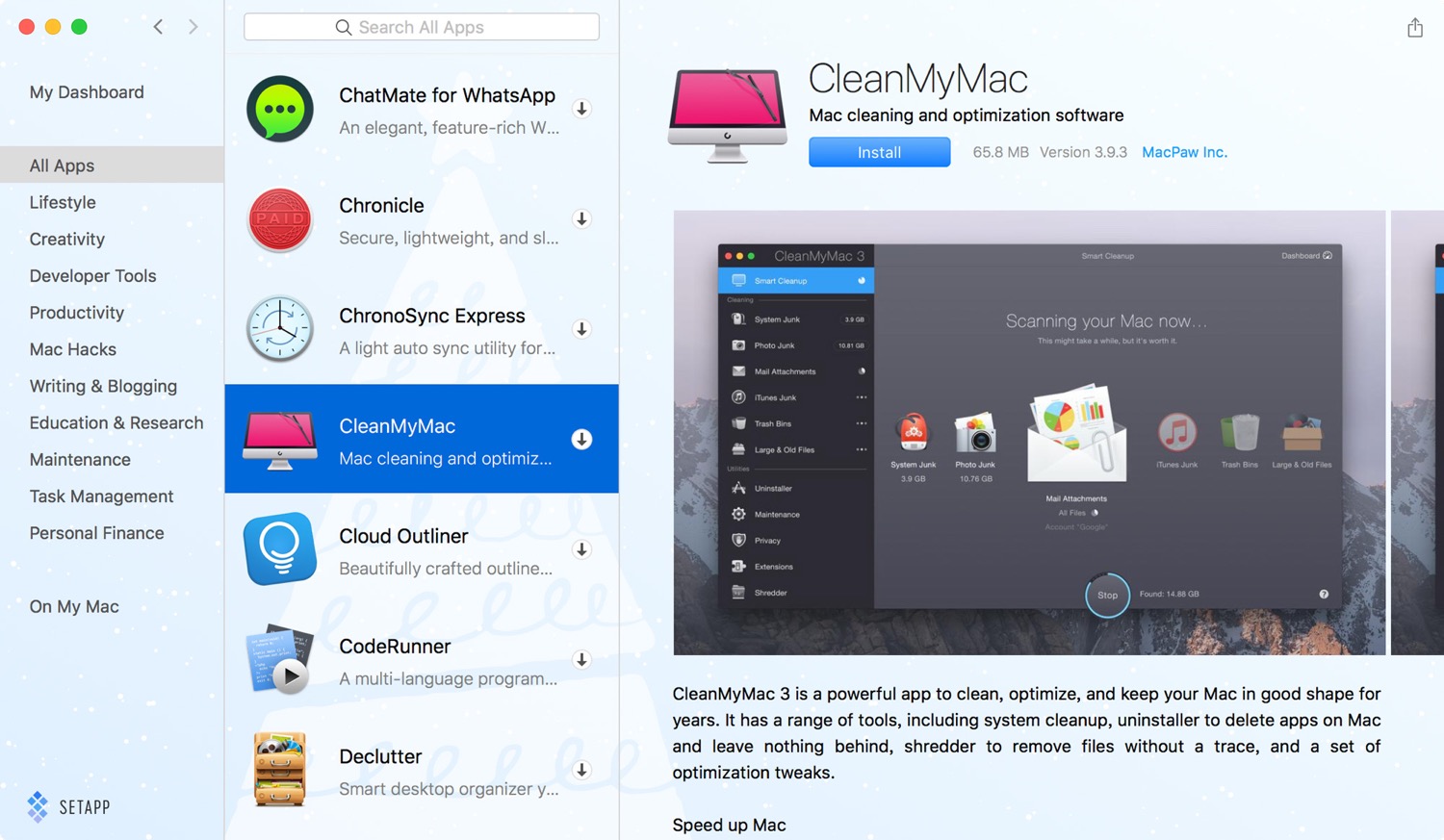Open the Mac Hacks category

73,349
